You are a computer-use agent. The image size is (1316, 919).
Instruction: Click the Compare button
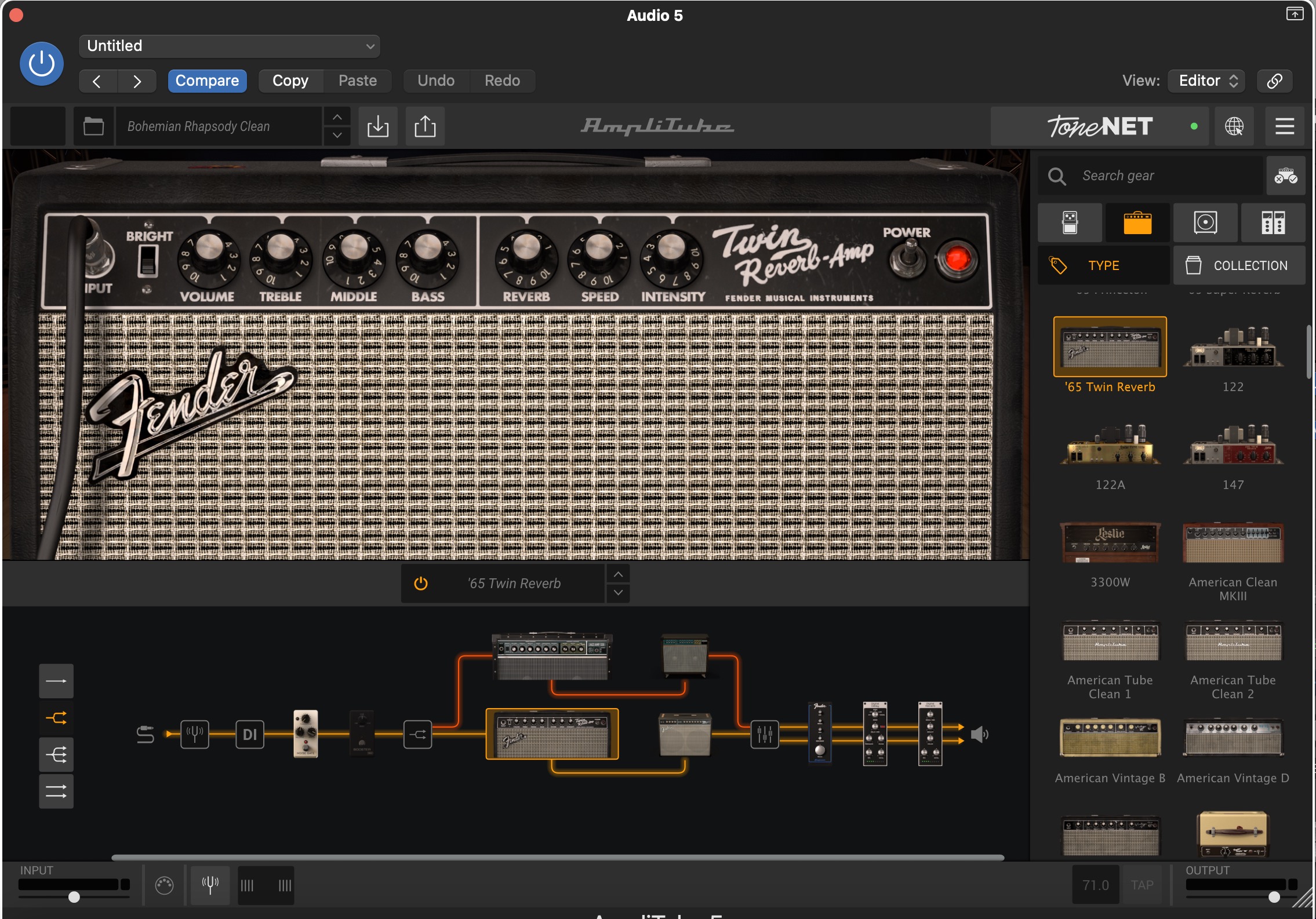[x=207, y=81]
